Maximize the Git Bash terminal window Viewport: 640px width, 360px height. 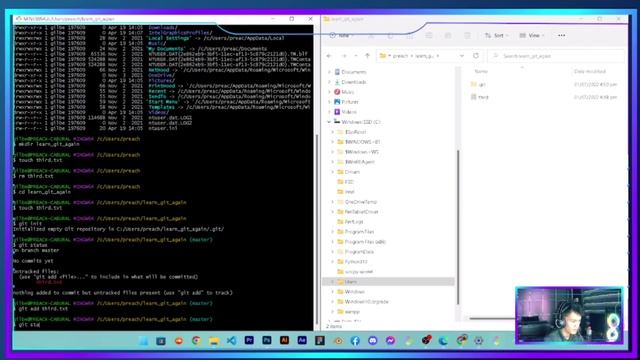click(291, 19)
